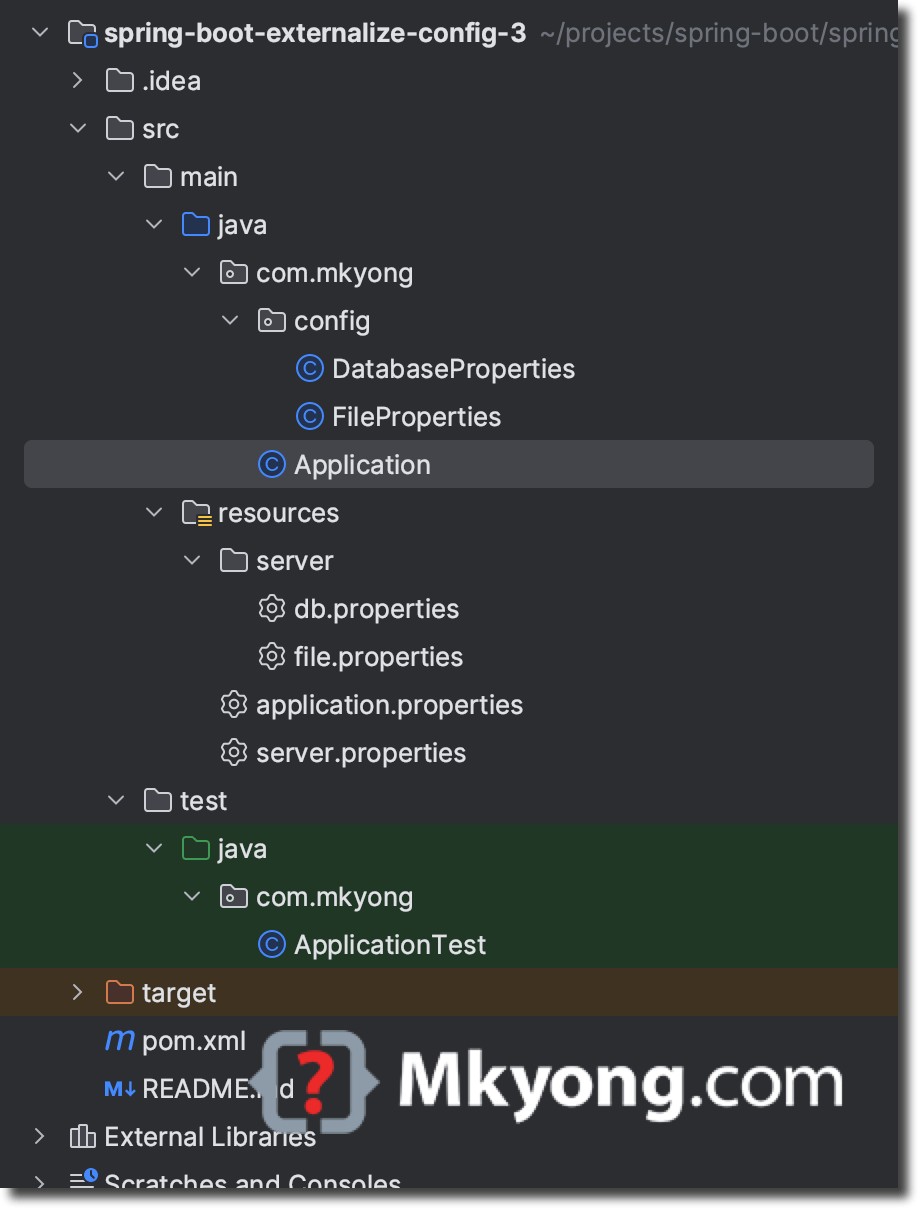Expand the .idea folder
The width and height of the screenshot is (918, 1208).
pyautogui.click(x=77, y=80)
